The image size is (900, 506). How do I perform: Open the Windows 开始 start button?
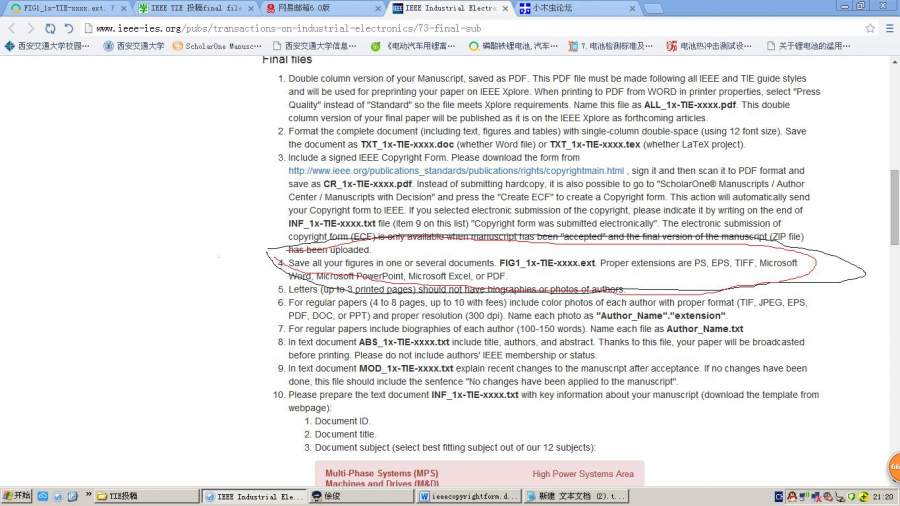17,496
